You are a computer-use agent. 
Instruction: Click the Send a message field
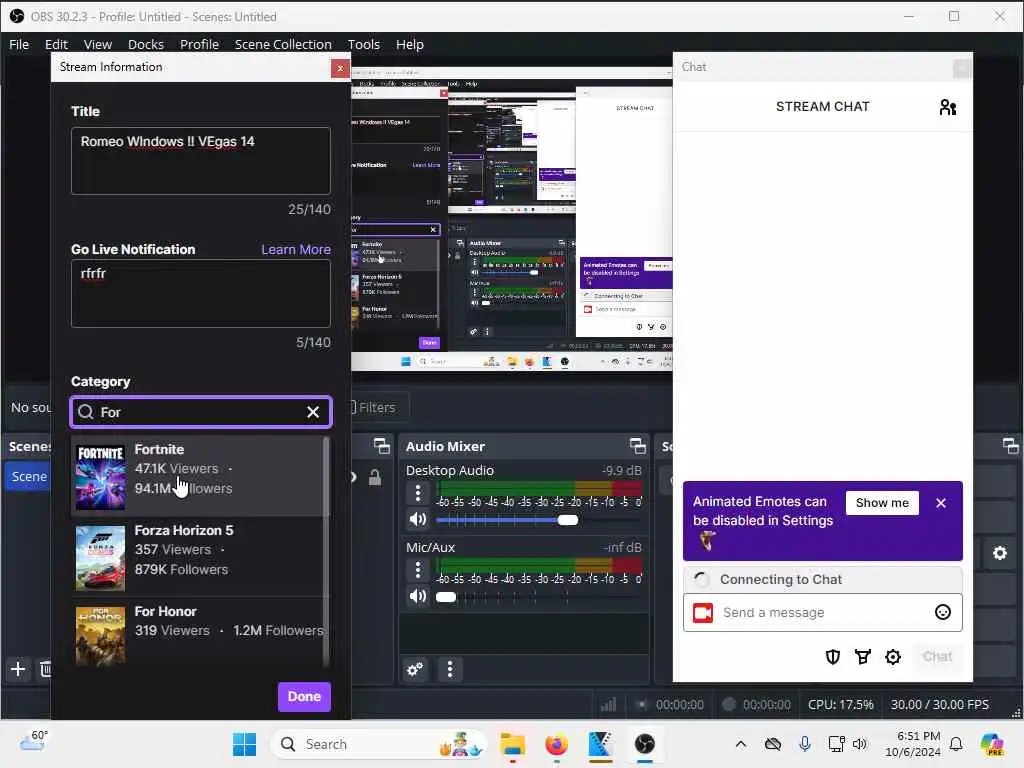tap(823, 613)
